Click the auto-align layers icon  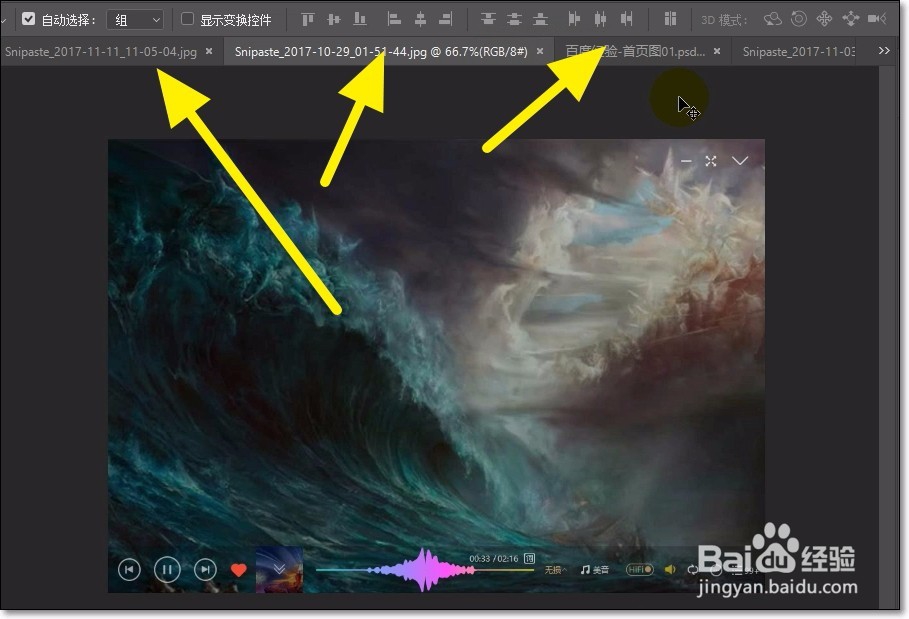pyautogui.click(x=670, y=20)
